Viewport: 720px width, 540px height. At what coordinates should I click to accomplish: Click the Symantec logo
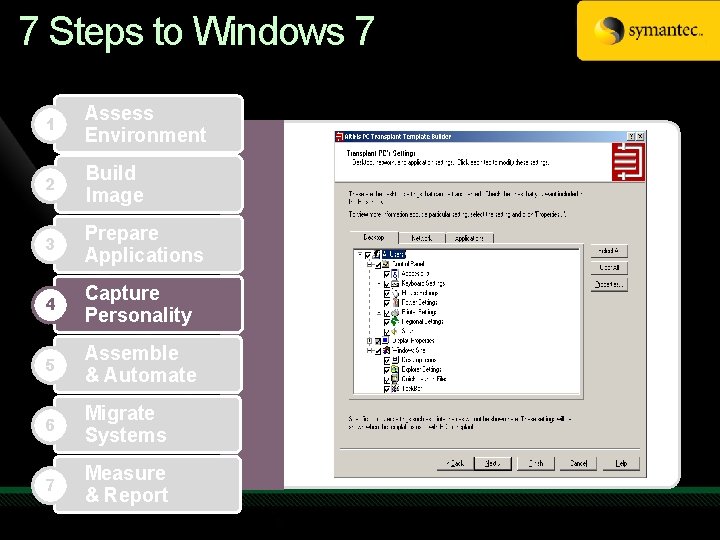click(x=648, y=31)
